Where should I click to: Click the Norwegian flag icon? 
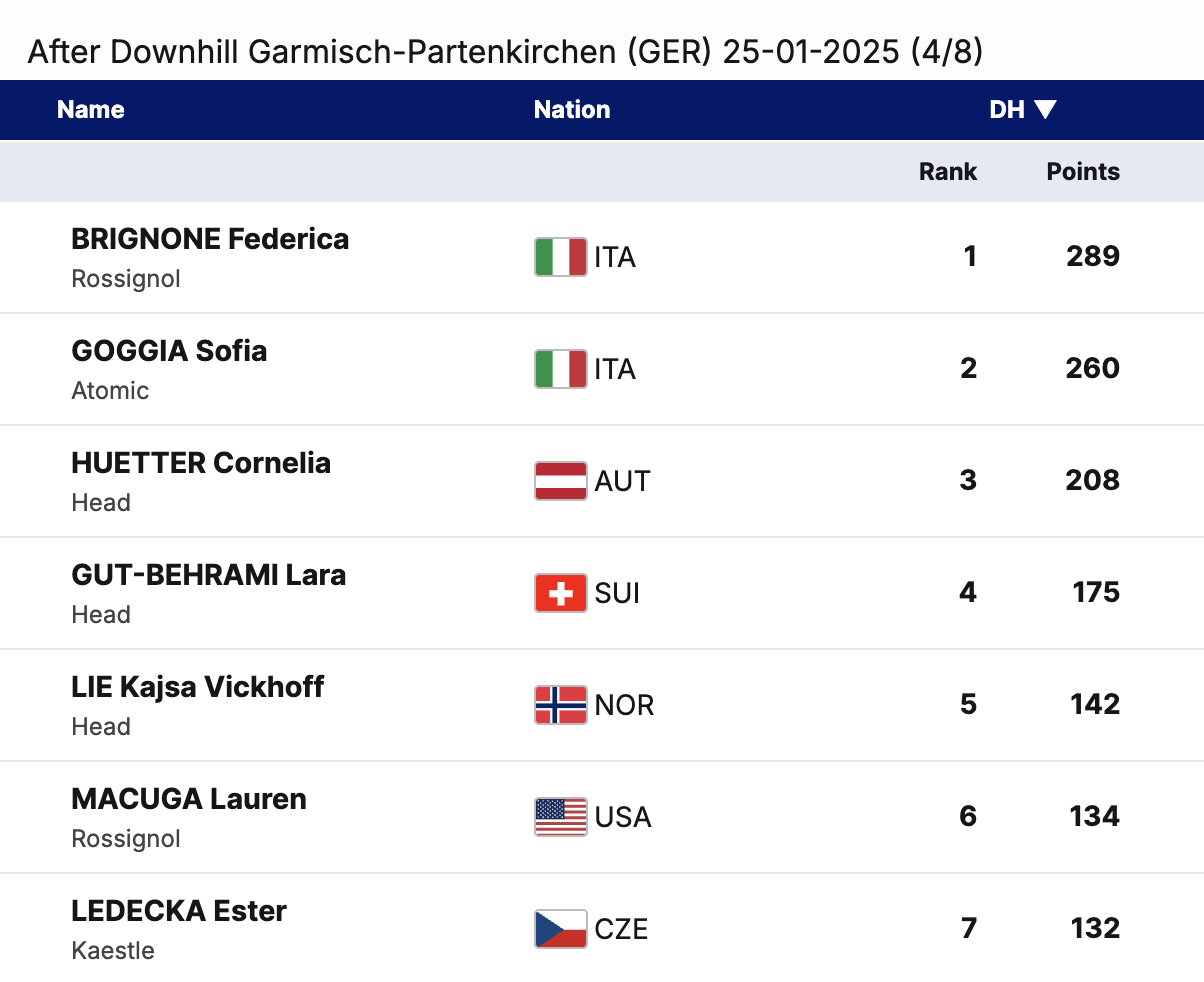pos(561,705)
